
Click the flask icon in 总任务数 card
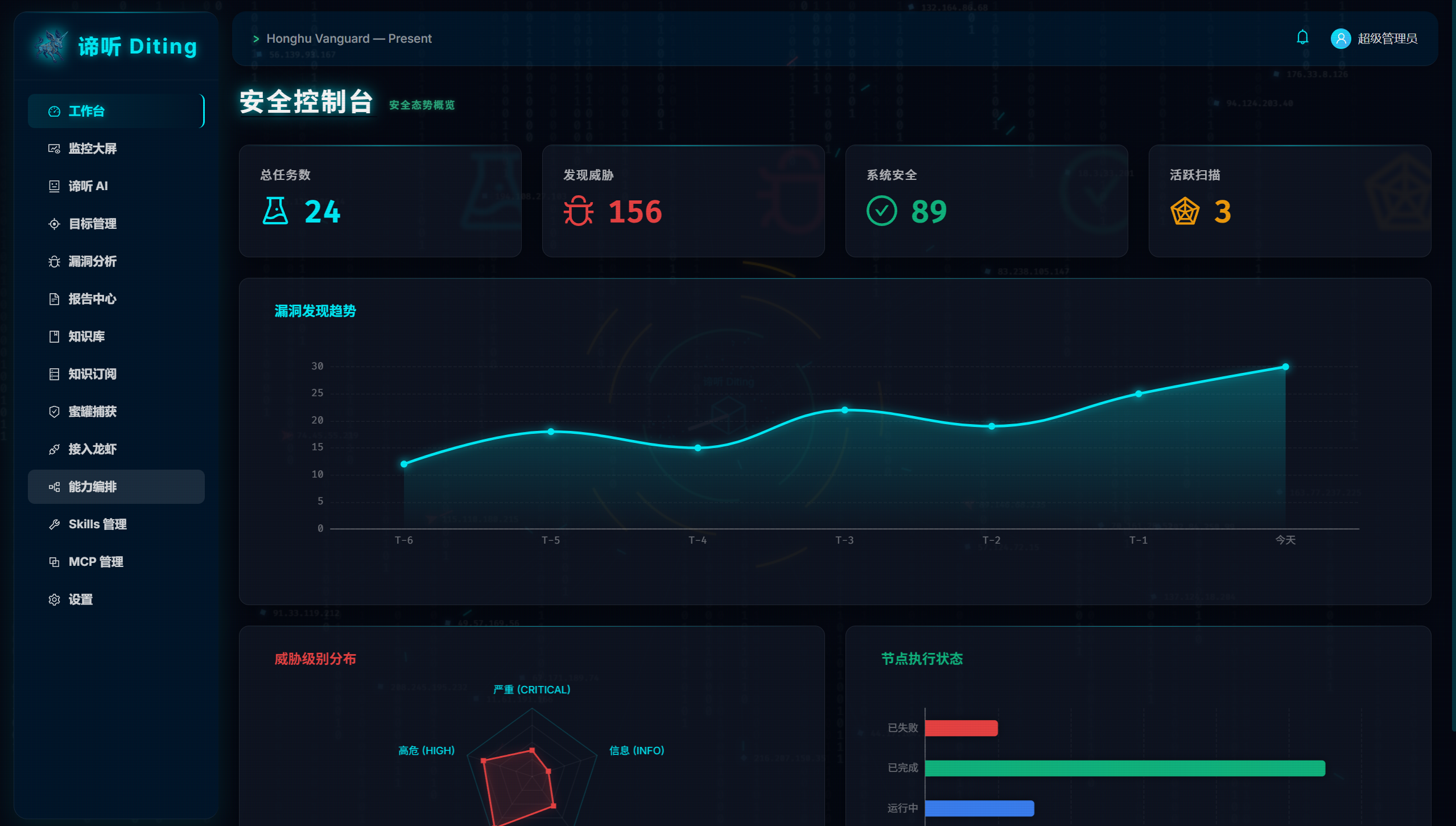point(275,211)
